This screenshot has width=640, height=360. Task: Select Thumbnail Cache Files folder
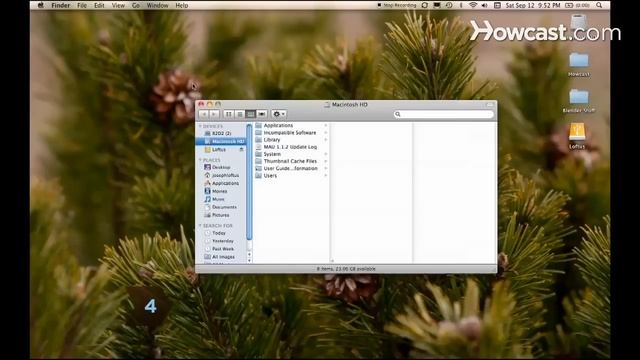291,161
